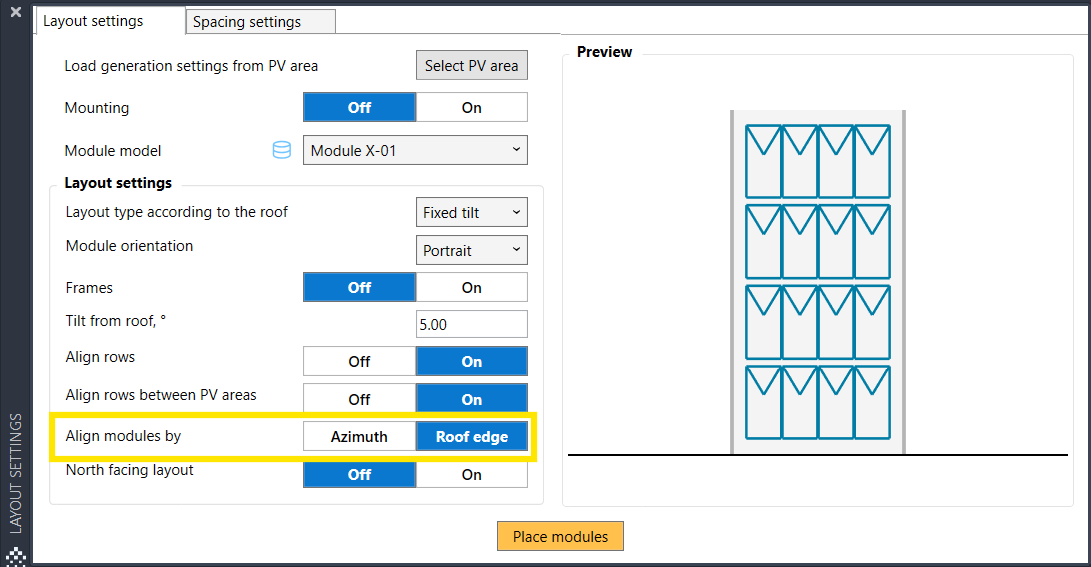
Task: Turn Off Align rows between PV areas
Action: click(360, 399)
